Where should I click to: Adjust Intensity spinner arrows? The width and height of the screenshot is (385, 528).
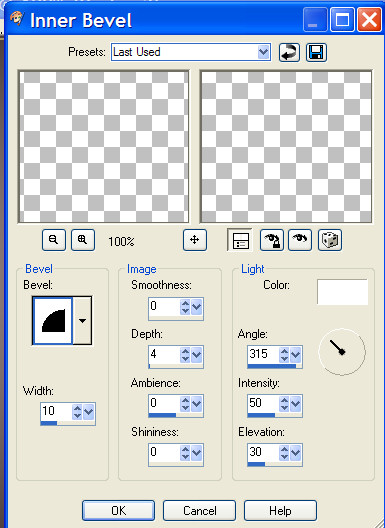284,404
